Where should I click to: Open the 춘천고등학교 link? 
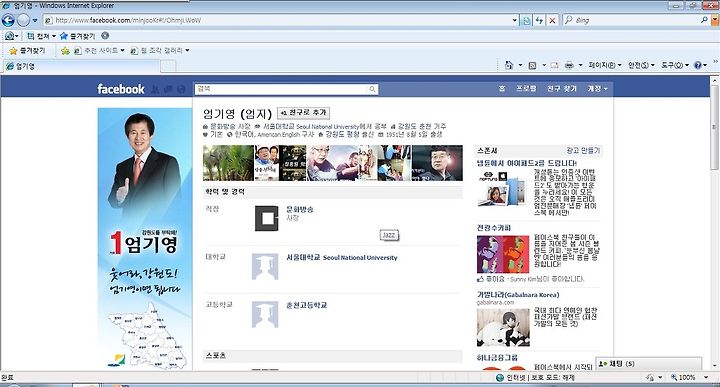[x=306, y=305]
